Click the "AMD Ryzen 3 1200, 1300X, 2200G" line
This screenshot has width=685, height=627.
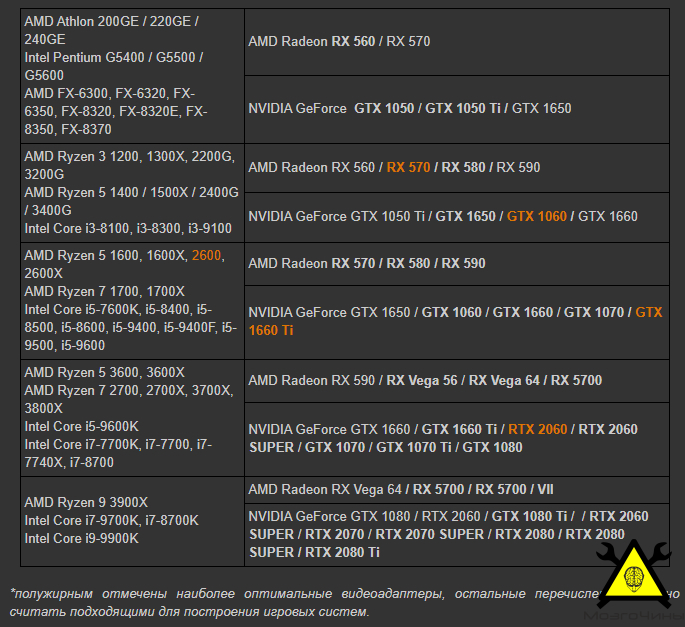130,156
